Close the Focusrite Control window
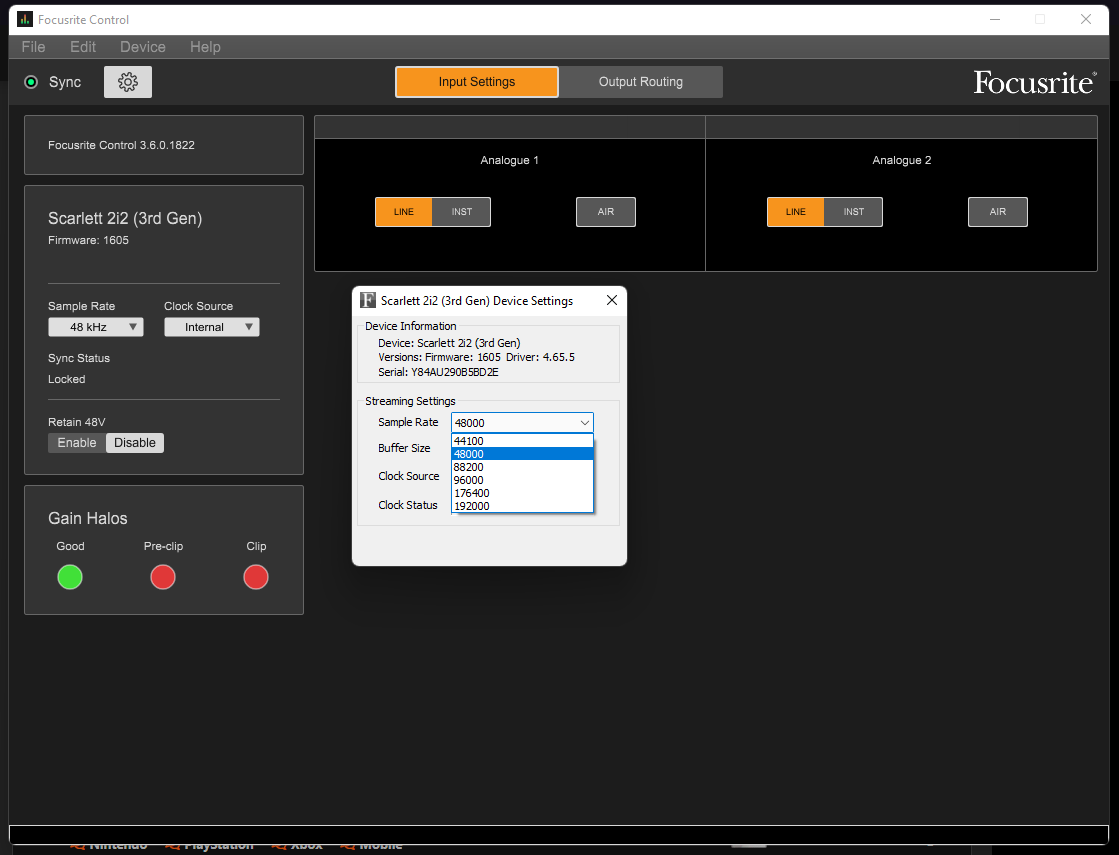The width and height of the screenshot is (1119, 855). pyautogui.click(x=1085, y=19)
